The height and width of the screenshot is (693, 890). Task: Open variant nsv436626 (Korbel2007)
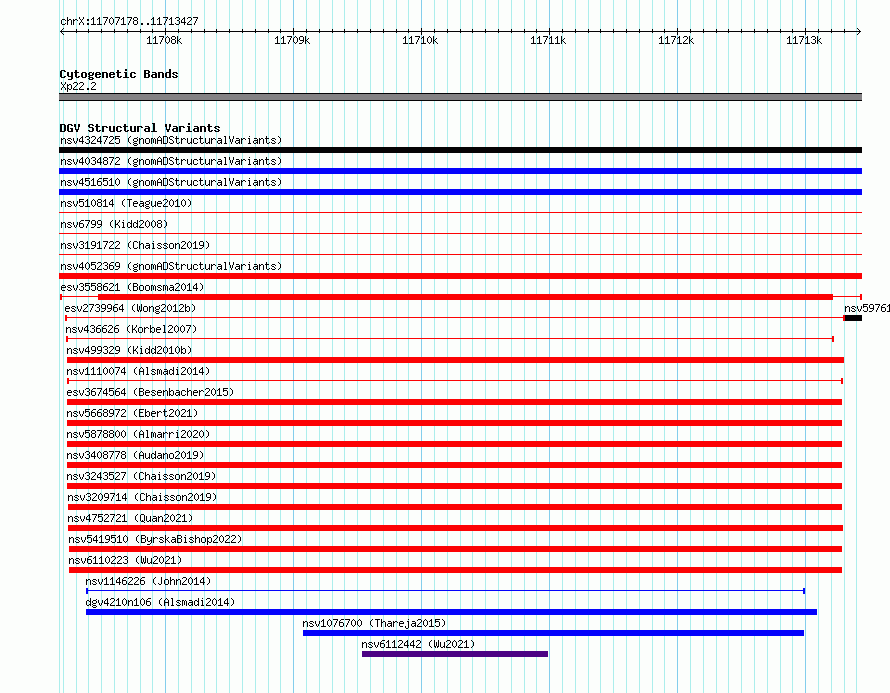coord(131,329)
